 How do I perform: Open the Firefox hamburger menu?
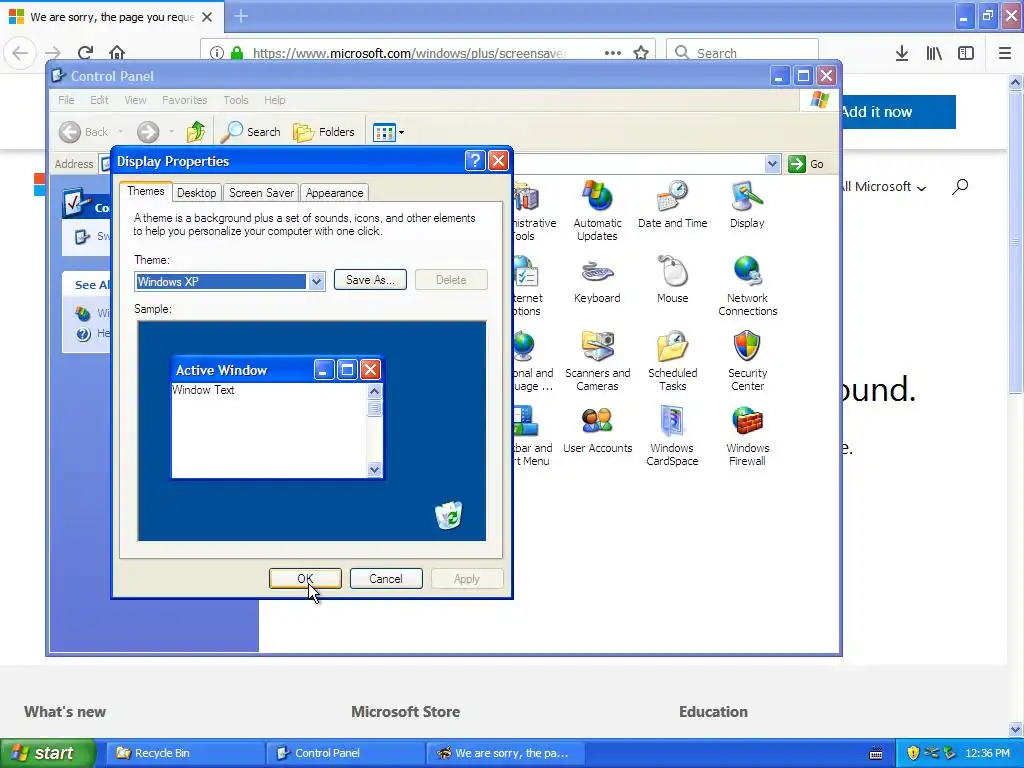1004,53
